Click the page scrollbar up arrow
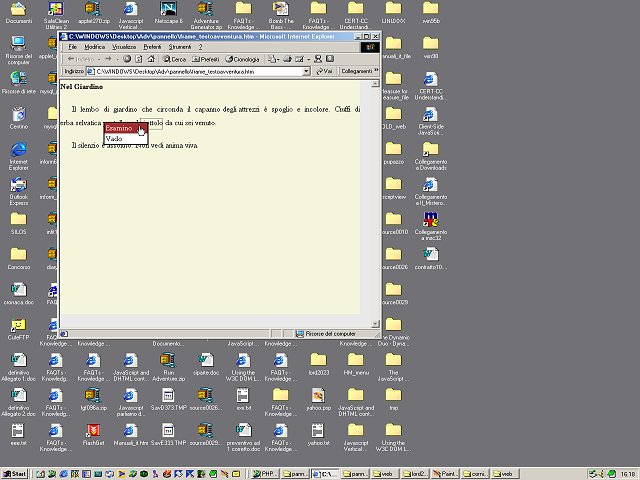This screenshot has height=480, width=640. 375,83
